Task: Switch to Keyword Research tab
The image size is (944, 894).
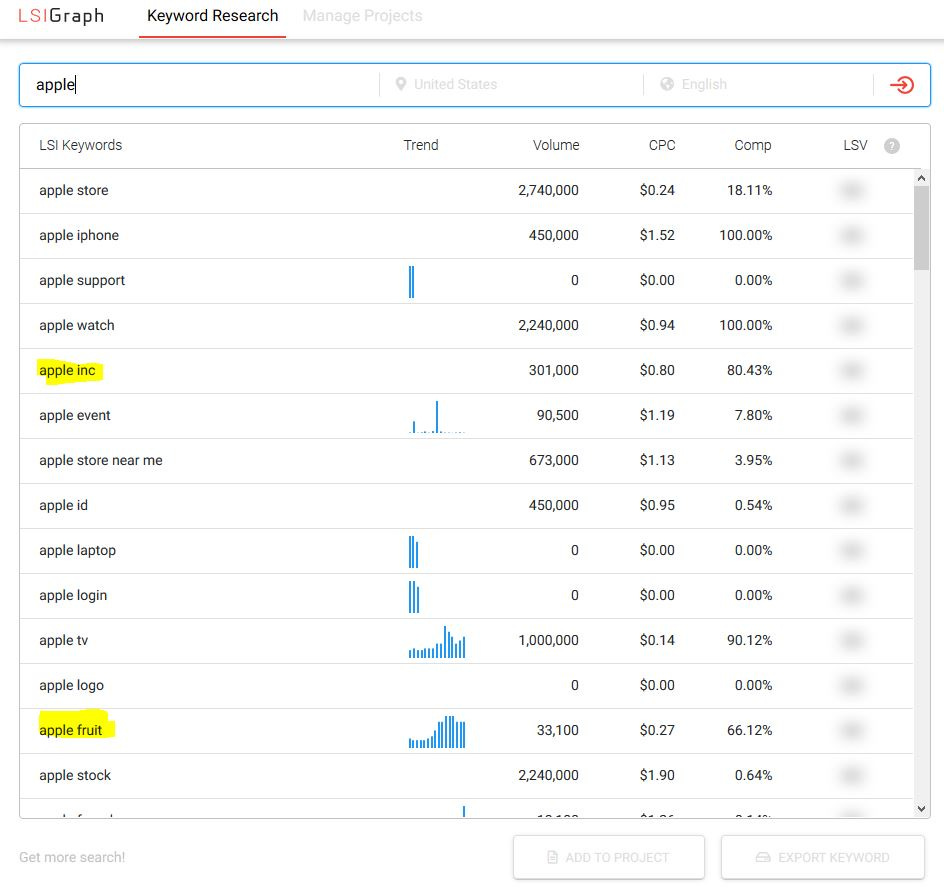Action: point(213,16)
